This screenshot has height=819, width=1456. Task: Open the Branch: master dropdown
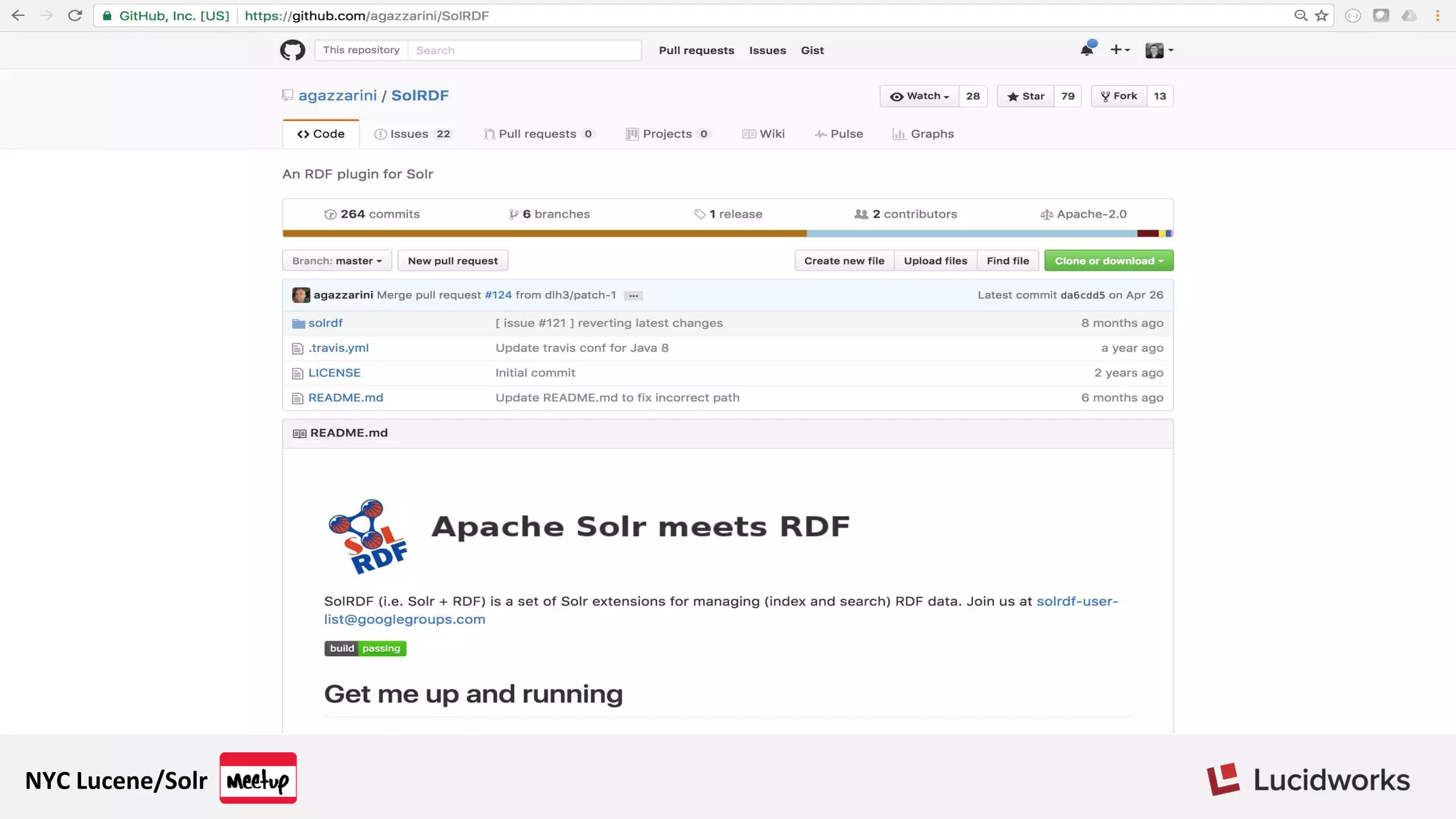point(337,261)
